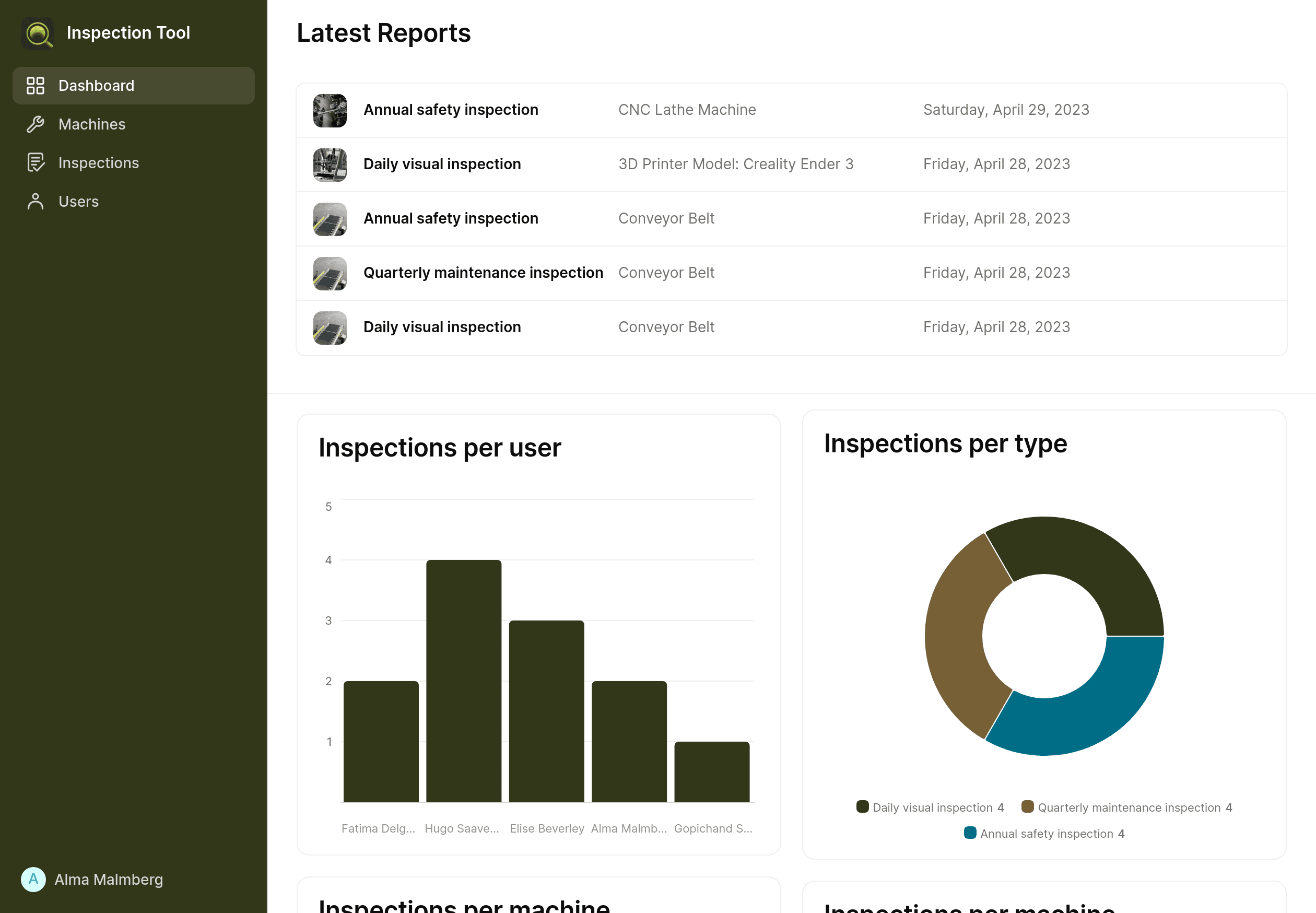
Task: Open Machines in the sidebar
Action: point(133,124)
